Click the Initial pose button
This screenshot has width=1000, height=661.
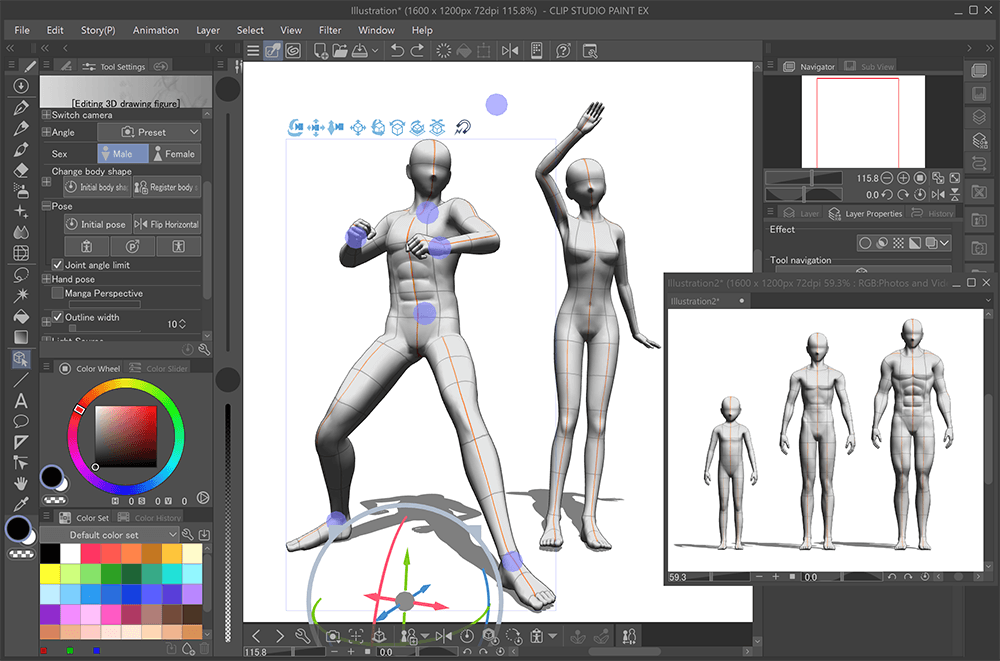pyautogui.click(x=98, y=224)
